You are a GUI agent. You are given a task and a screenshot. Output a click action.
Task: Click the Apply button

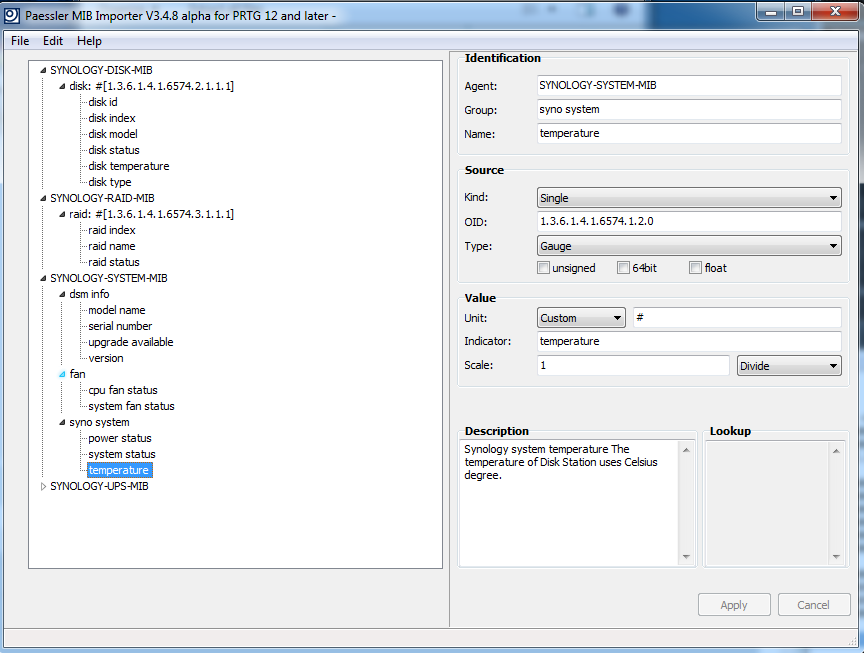734,605
